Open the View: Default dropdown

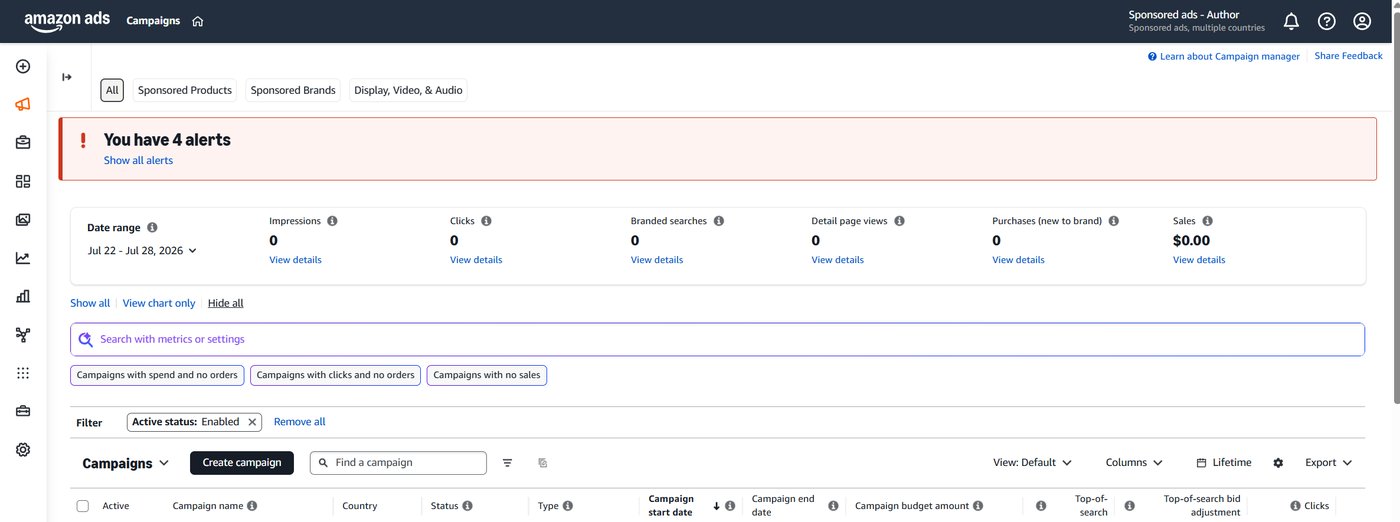1032,463
